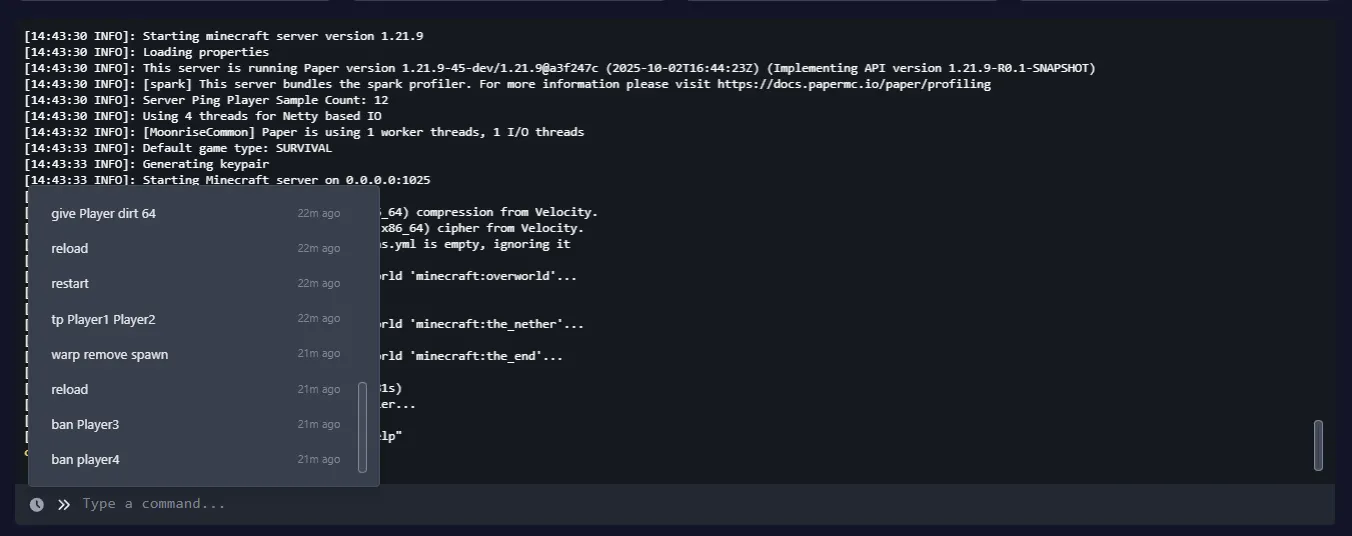1352x536 pixels.
Task: Choose "warp remove spawn" from history
Action: coord(109,355)
